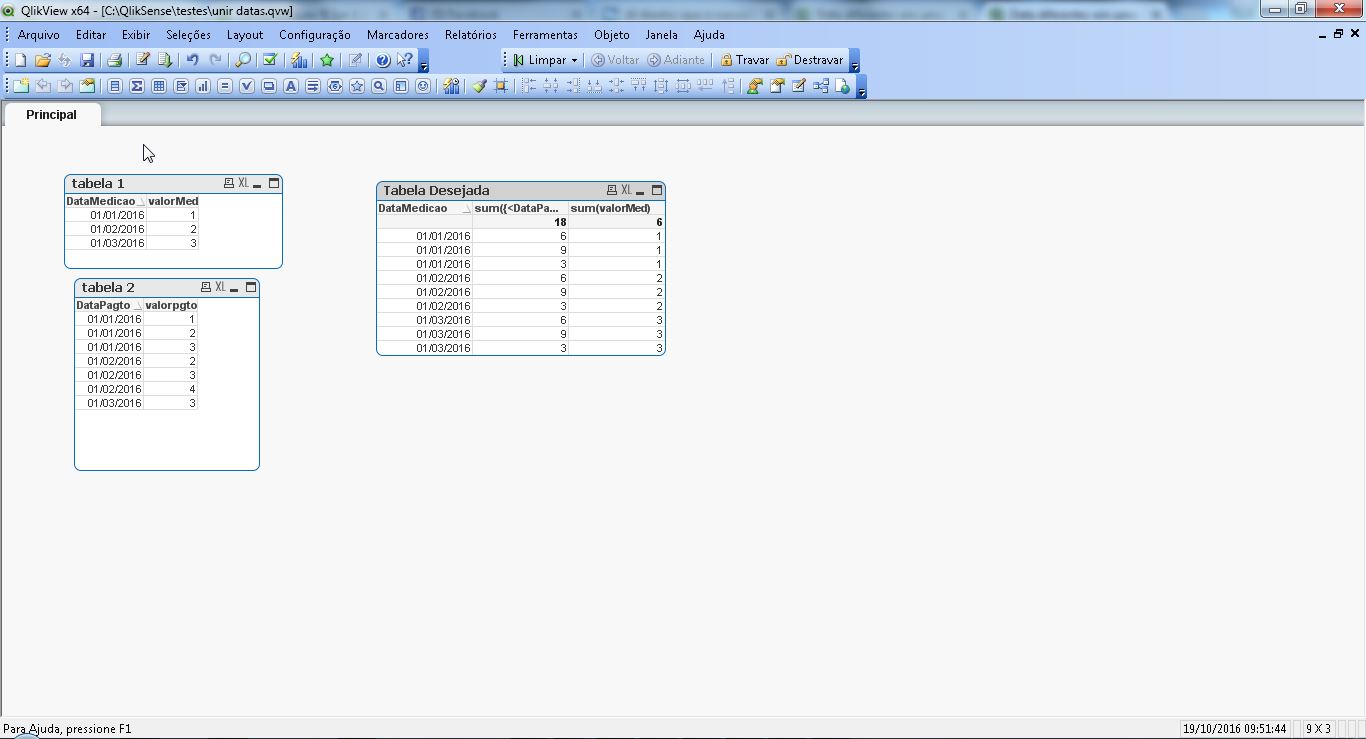This screenshot has width=1366, height=739.
Task: Create a Table Box object
Action: pyautogui.click(x=159, y=86)
